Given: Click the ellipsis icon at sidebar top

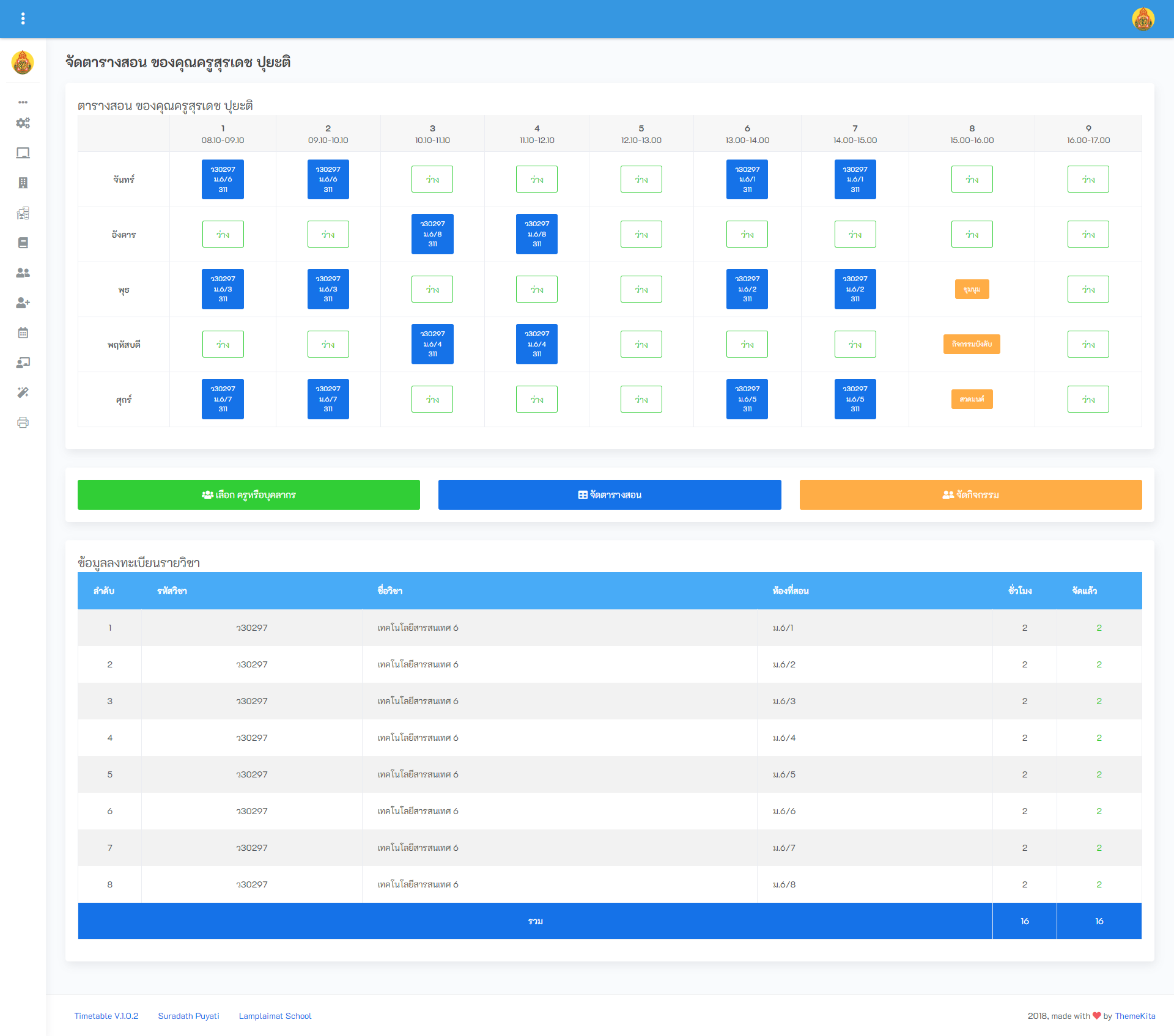Looking at the screenshot, I should pyautogui.click(x=23, y=102).
